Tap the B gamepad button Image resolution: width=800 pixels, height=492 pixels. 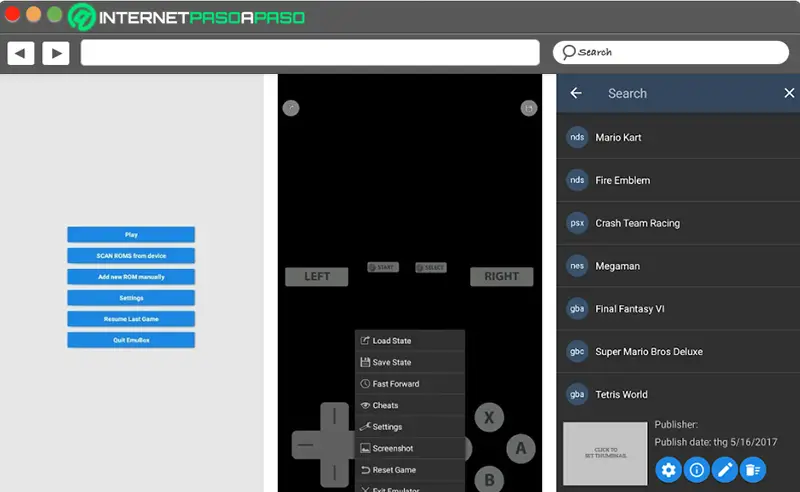(x=489, y=479)
